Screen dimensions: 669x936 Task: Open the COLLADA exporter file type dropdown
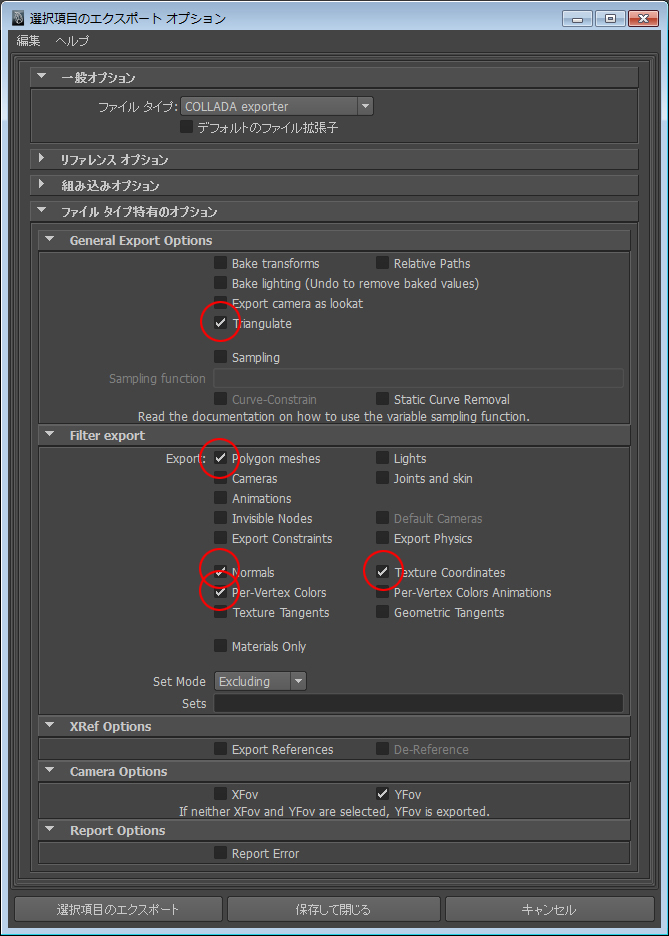[277, 106]
